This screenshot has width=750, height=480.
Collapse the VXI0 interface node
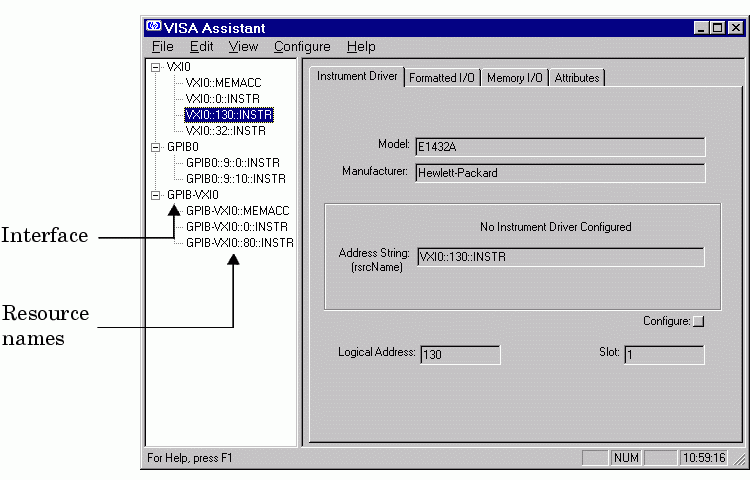[x=155, y=67]
